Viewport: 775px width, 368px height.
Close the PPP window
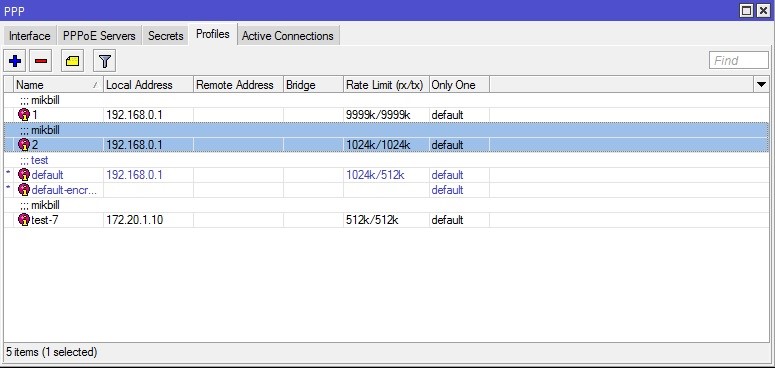(x=763, y=11)
